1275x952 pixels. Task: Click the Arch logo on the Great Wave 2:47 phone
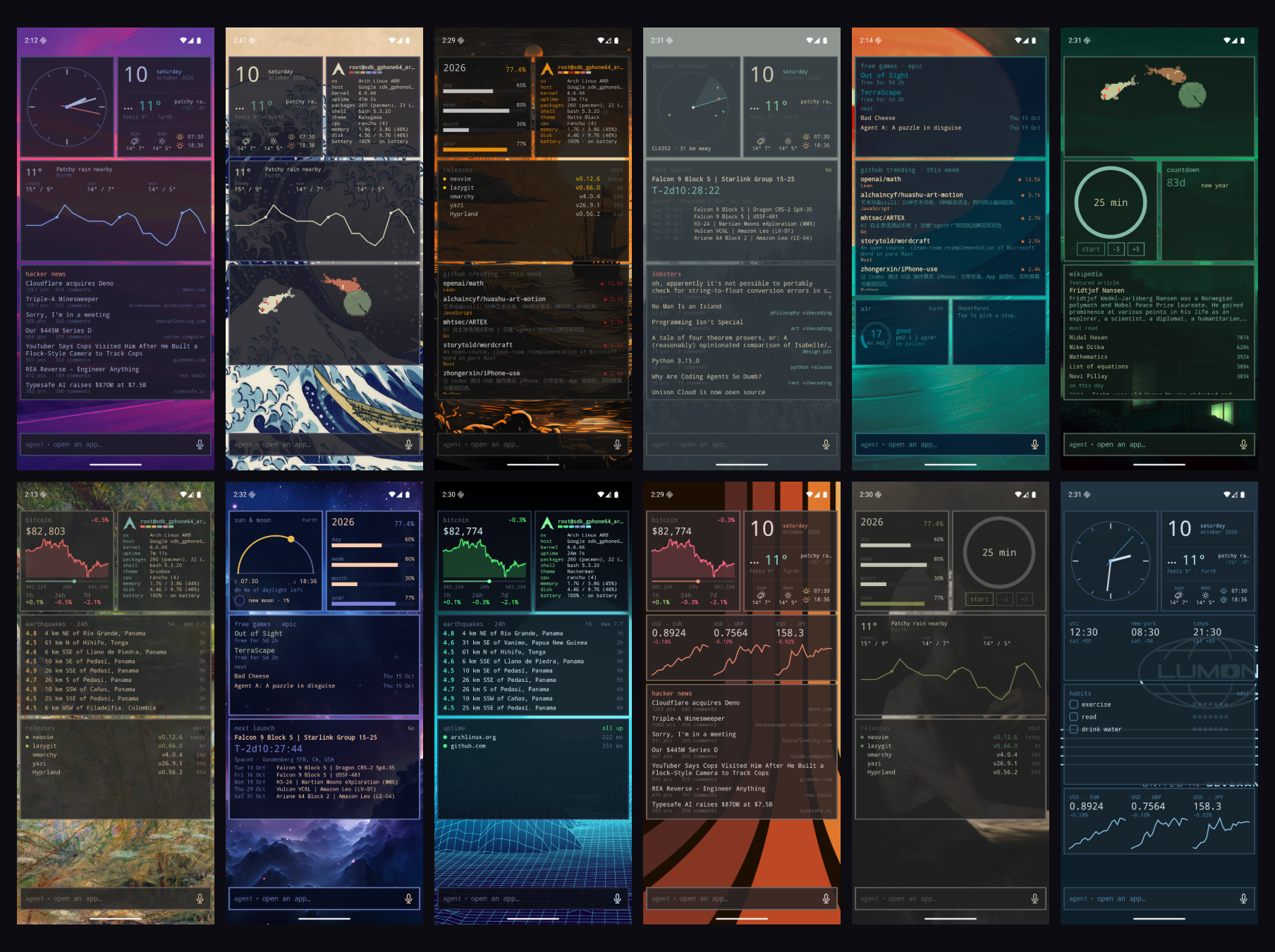point(338,69)
